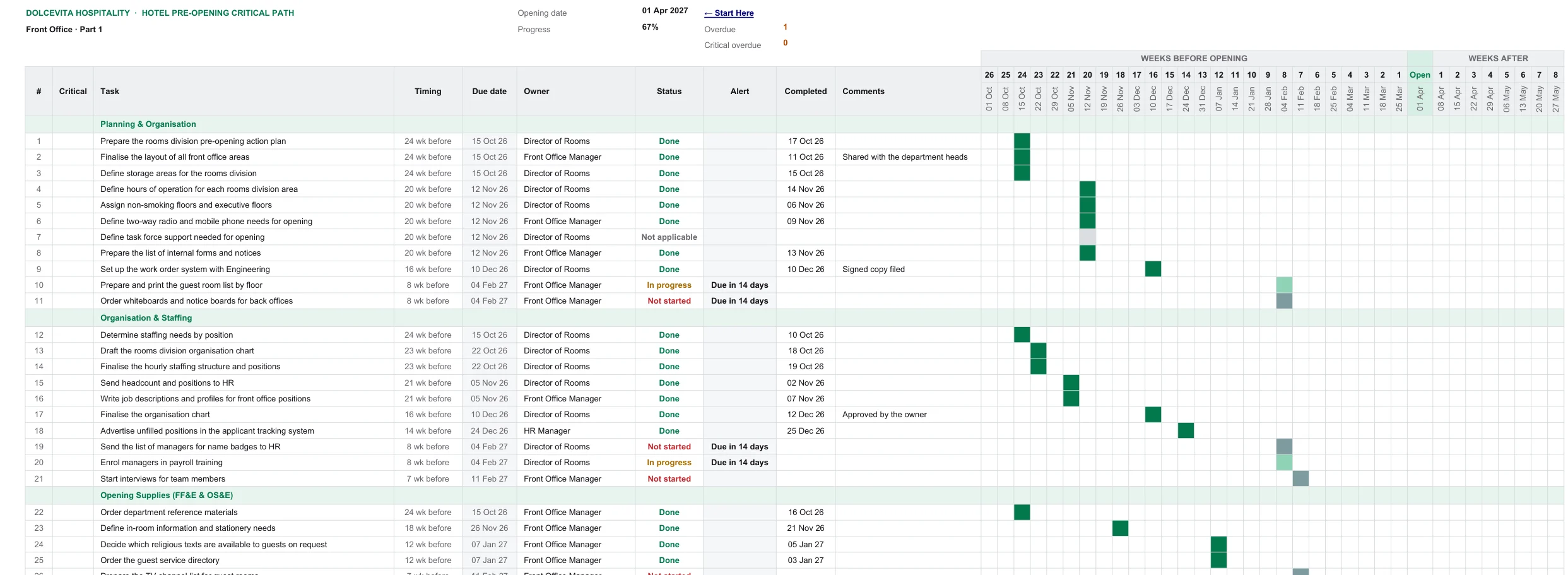This screenshot has width=1568, height=575.
Task: Click the 'Signed copy filed' comment
Action: [873, 270]
